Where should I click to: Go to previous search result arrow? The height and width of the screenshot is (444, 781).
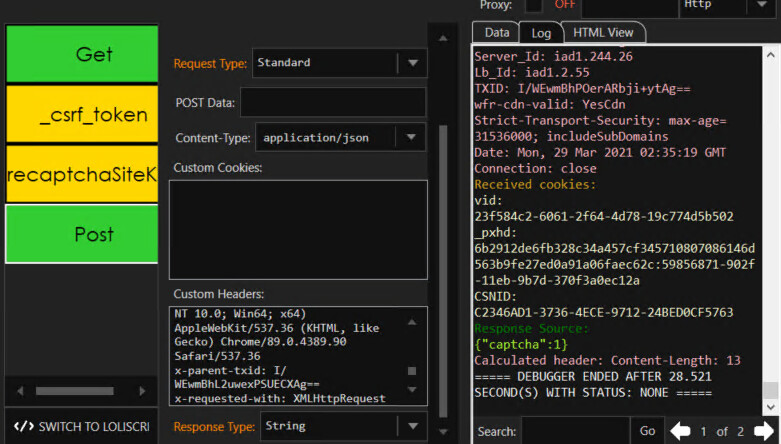(x=680, y=431)
